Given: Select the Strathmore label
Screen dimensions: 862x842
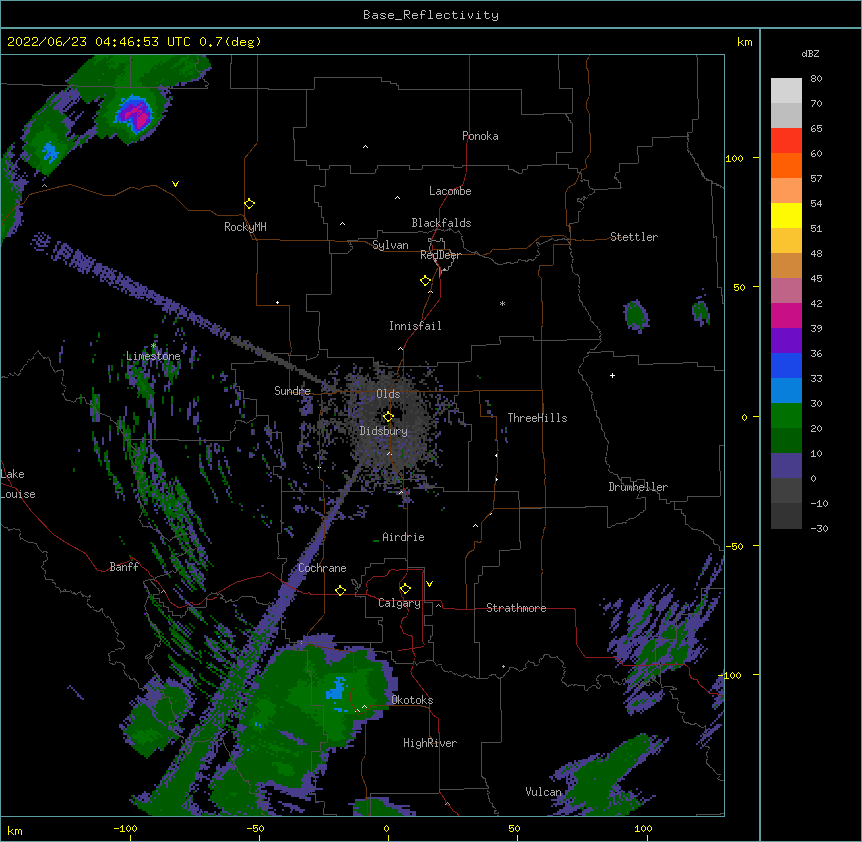Looking at the screenshot, I should [x=516, y=608].
